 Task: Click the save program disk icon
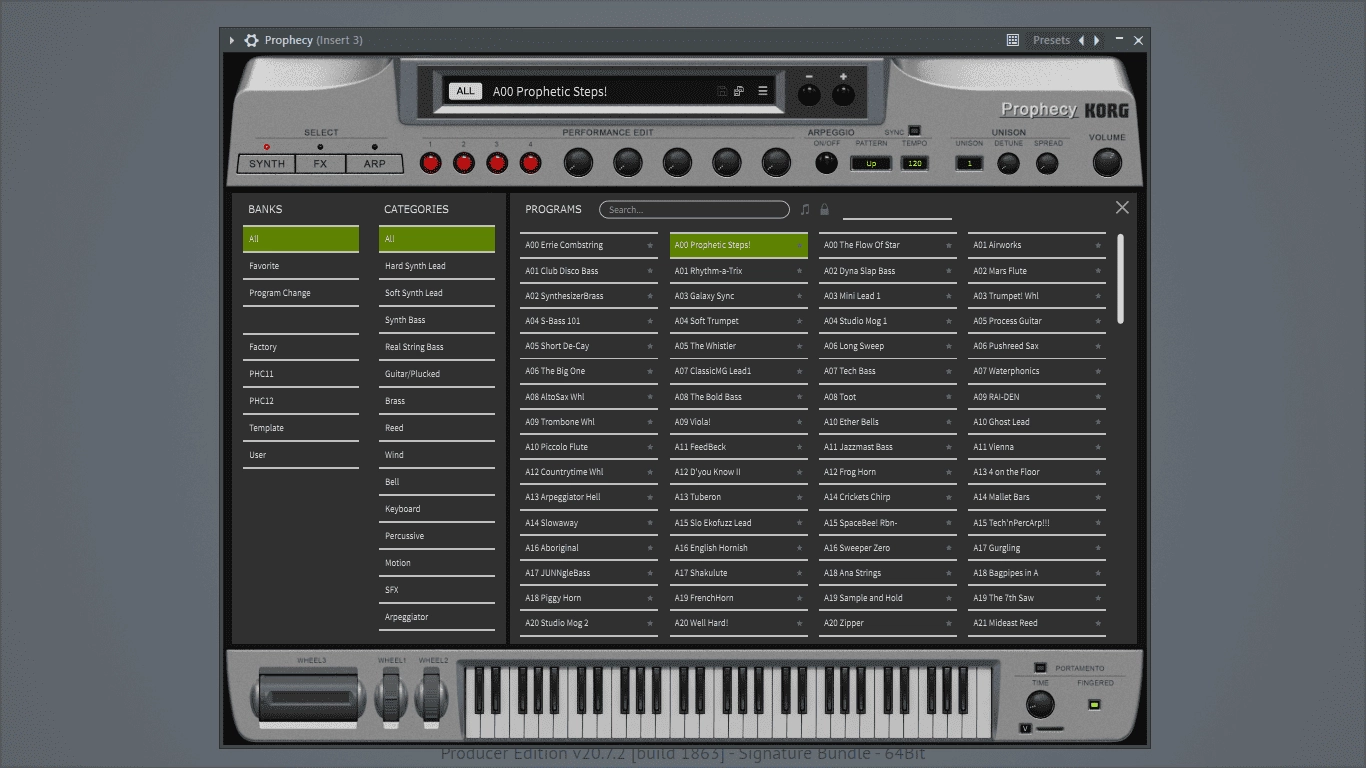pyautogui.click(x=722, y=91)
